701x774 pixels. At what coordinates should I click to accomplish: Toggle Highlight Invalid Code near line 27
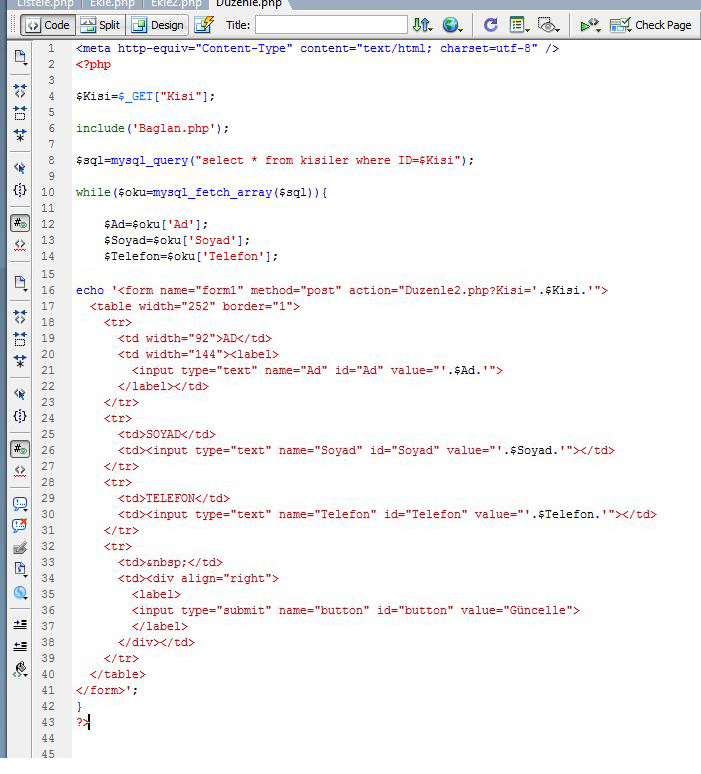[20, 471]
